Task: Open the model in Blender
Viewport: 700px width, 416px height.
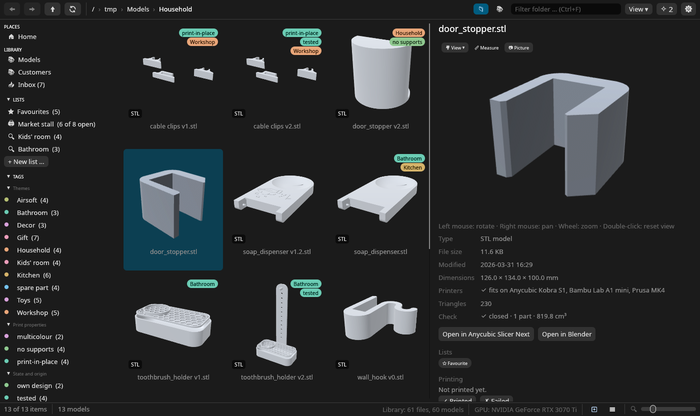Action: tap(567, 334)
